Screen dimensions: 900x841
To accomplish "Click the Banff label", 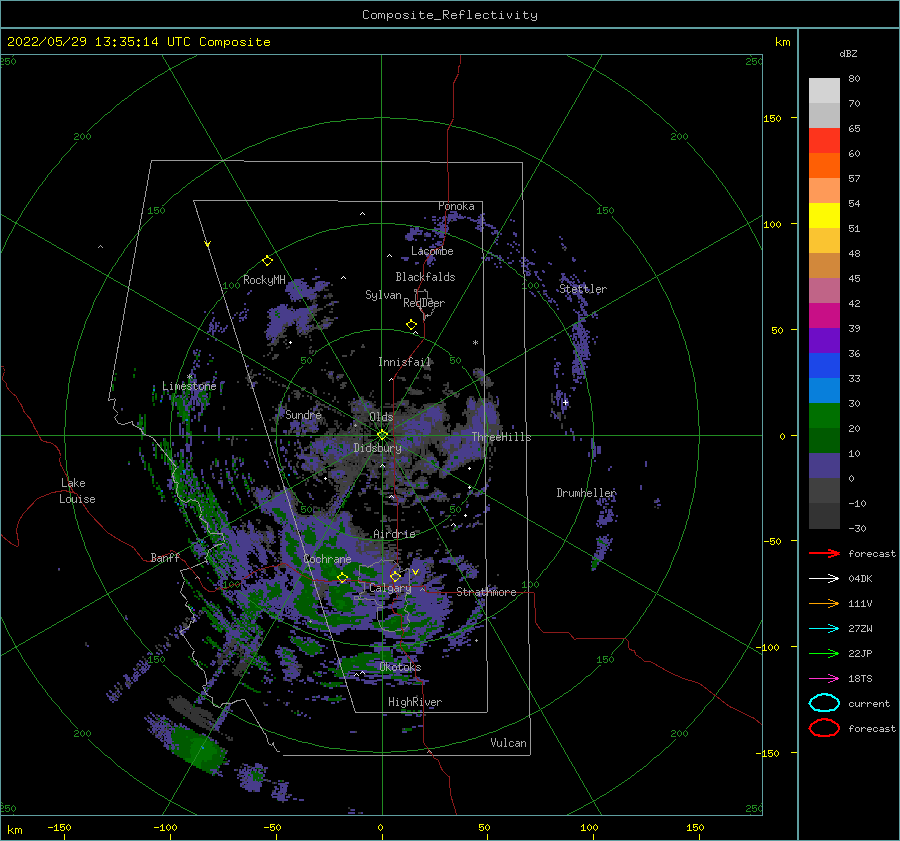I will (165, 558).
